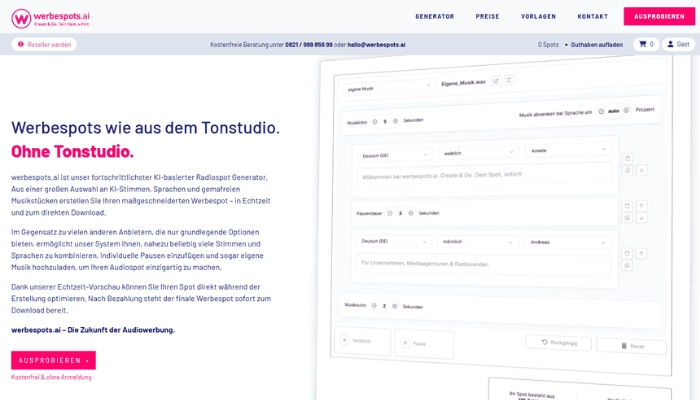The height and width of the screenshot is (400, 700).
Task: Open the Preise page
Action: pyautogui.click(x=487, y=17)
